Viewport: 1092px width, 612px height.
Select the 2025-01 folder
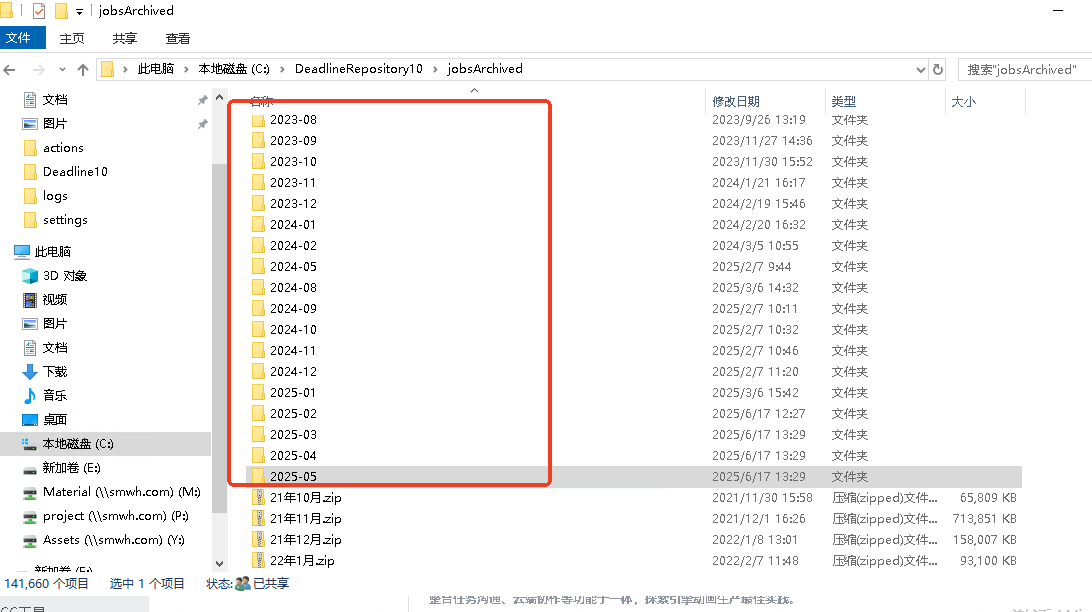coord(293,393)
